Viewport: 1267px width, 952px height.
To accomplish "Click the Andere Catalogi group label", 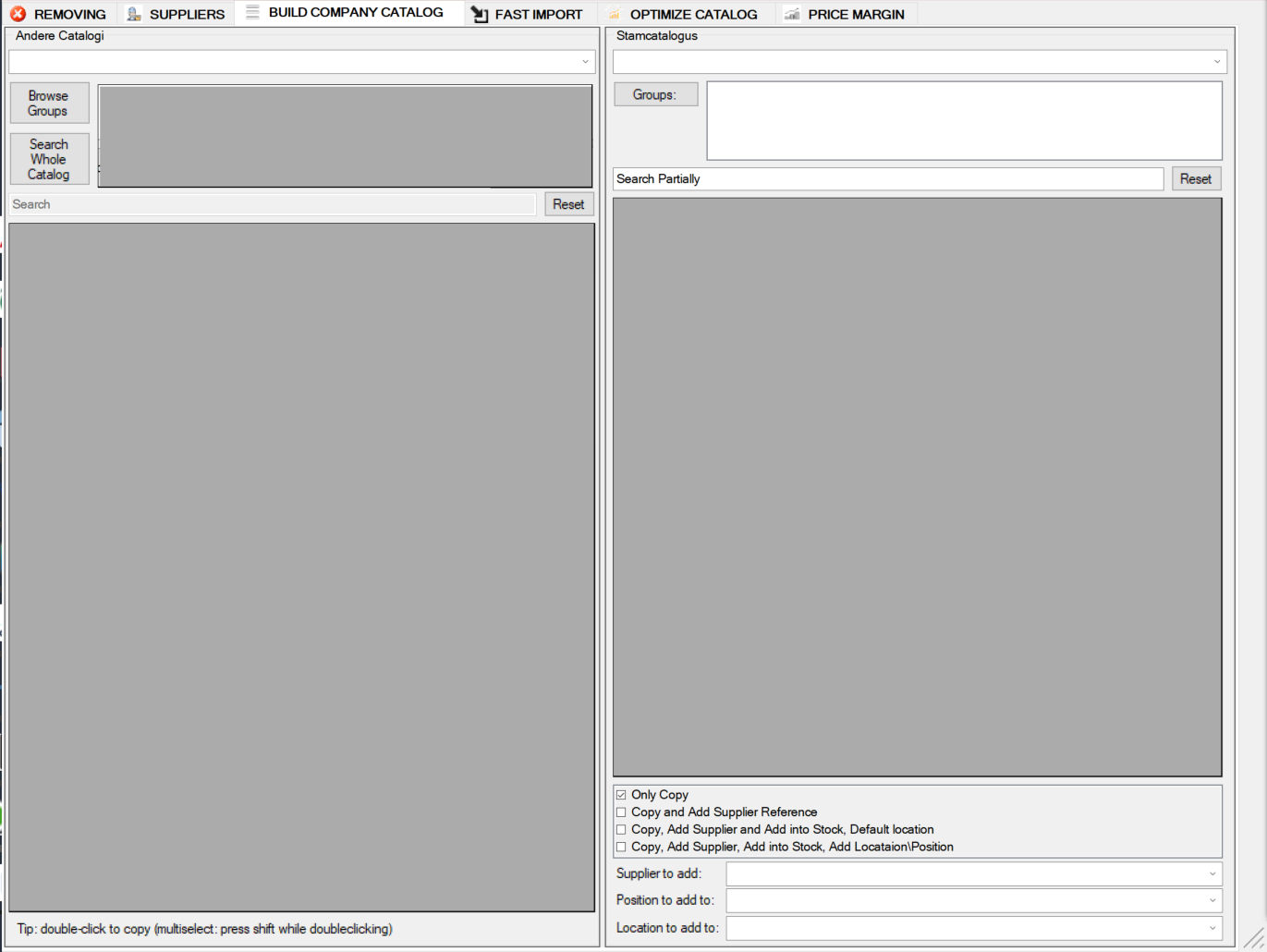I will (60, 36).
